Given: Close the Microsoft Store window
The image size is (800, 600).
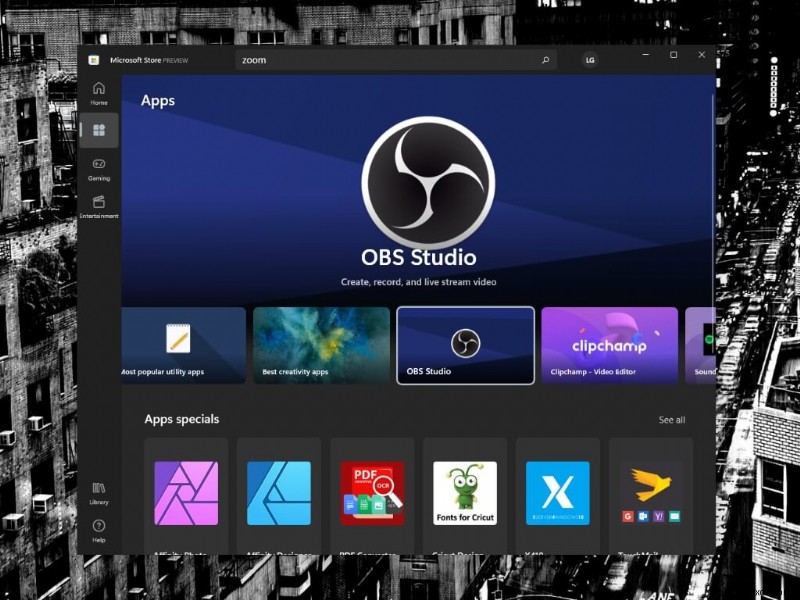Looking at the screenshot, I should 702,55.
